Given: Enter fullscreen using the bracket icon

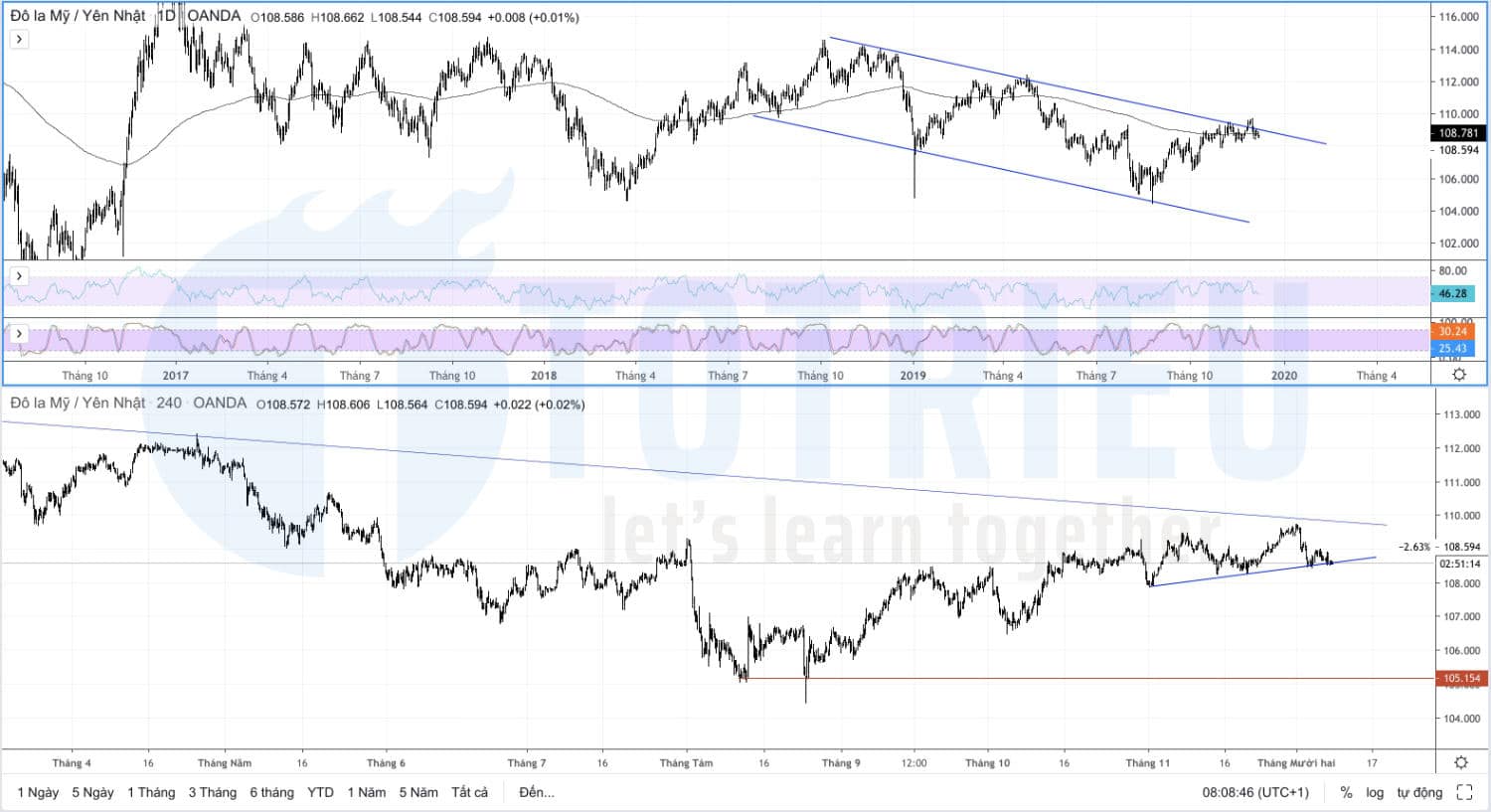Looking at the screenshot, I should (1464, 792).
